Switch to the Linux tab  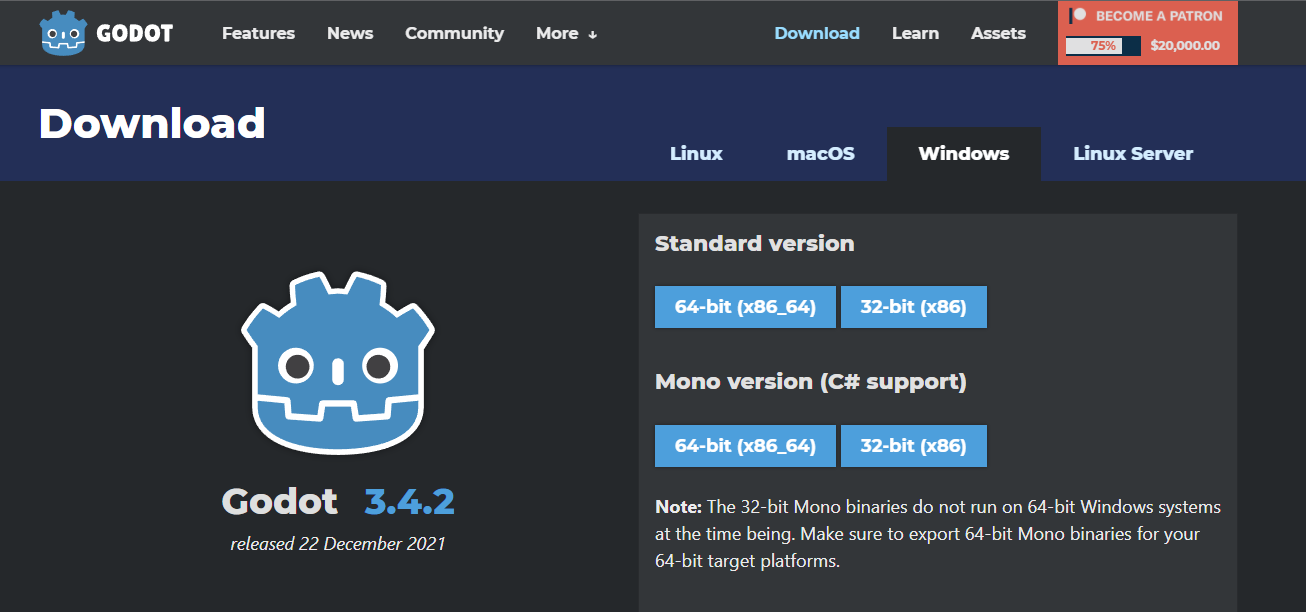coord(696,154)
